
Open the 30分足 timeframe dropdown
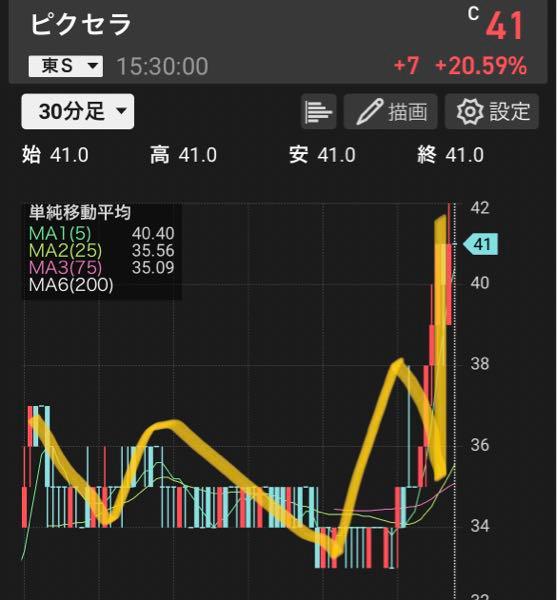pos(78,111)
